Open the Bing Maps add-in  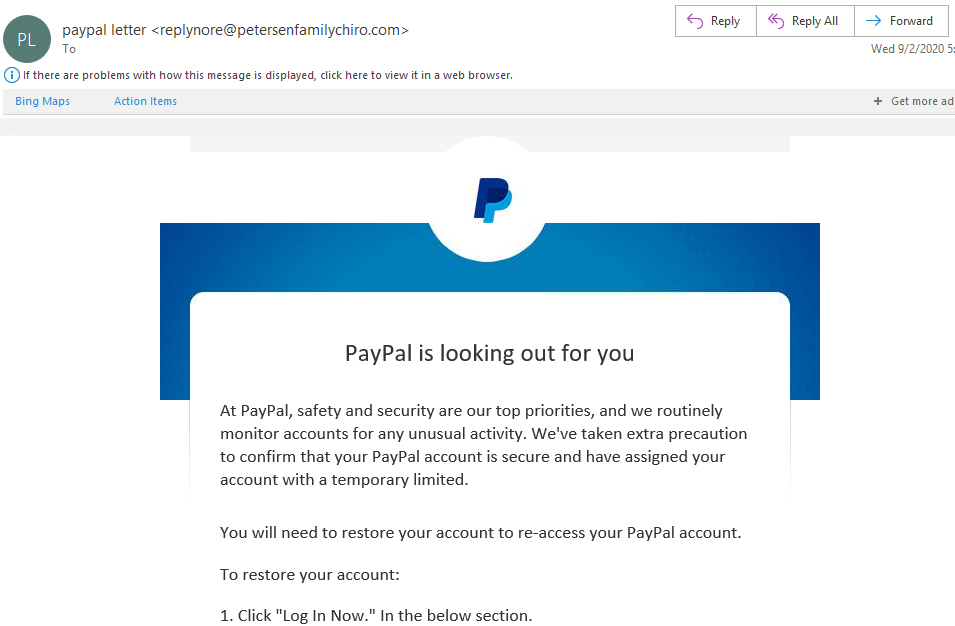pos(42,101)
